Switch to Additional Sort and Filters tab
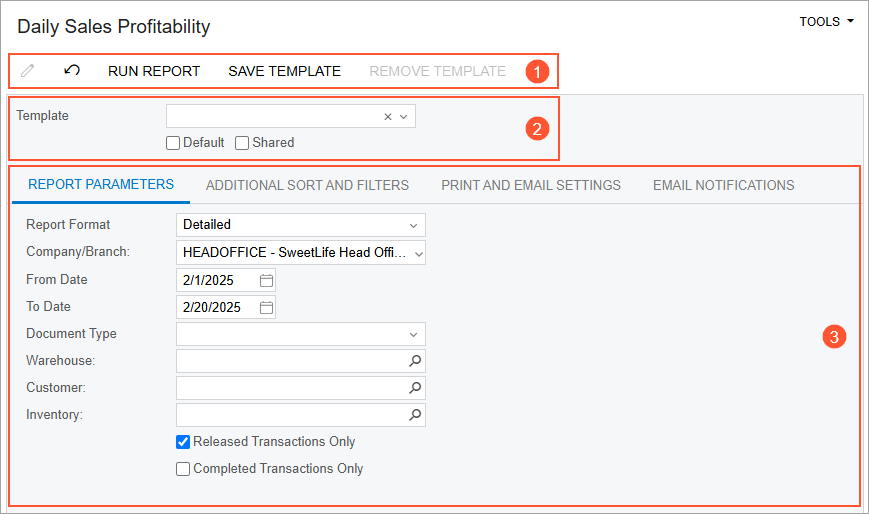Image resolution: width=869 pixels, height=514 pixels. pyautogui.click(x=307, y=185)
